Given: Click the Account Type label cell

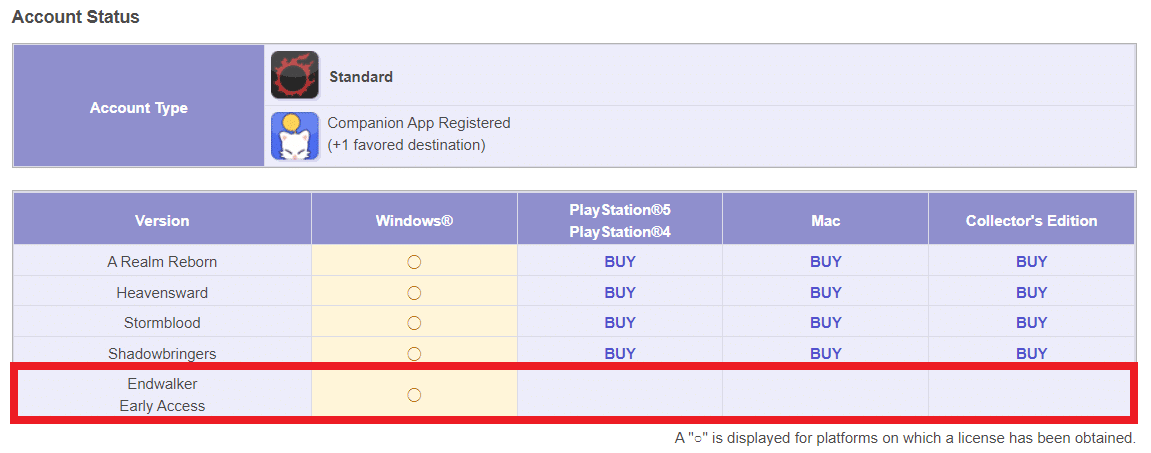Looking at the screenshot, I should coord(139,107).
